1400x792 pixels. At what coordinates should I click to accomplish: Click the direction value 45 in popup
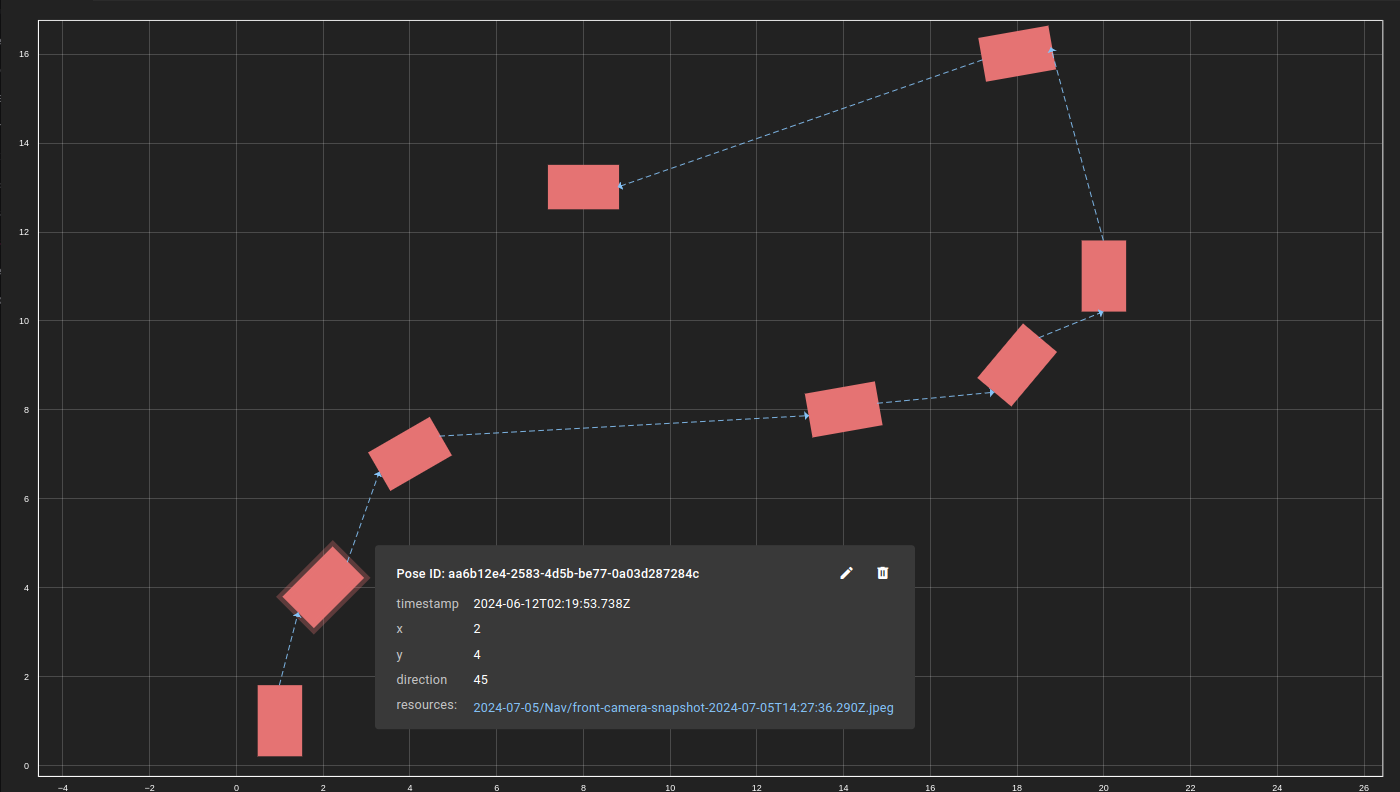pos(481,680)
